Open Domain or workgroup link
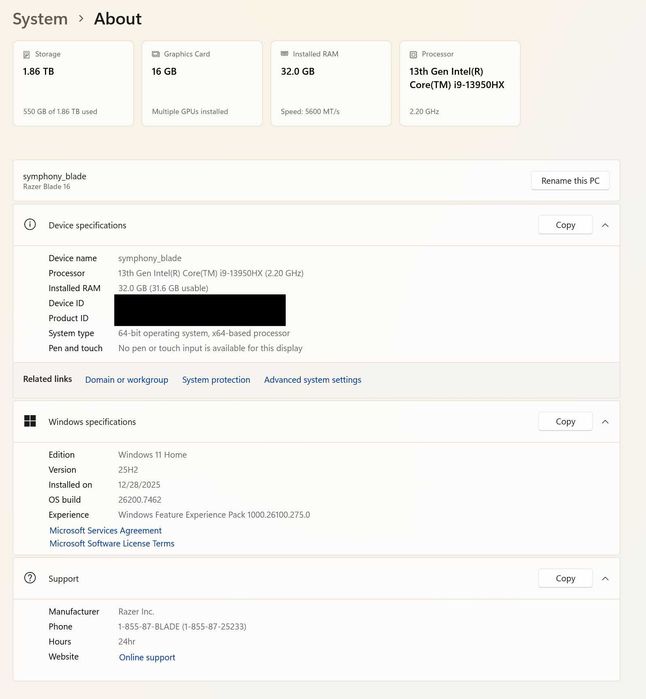The image size is (646, 699). [x=127, y=380]
